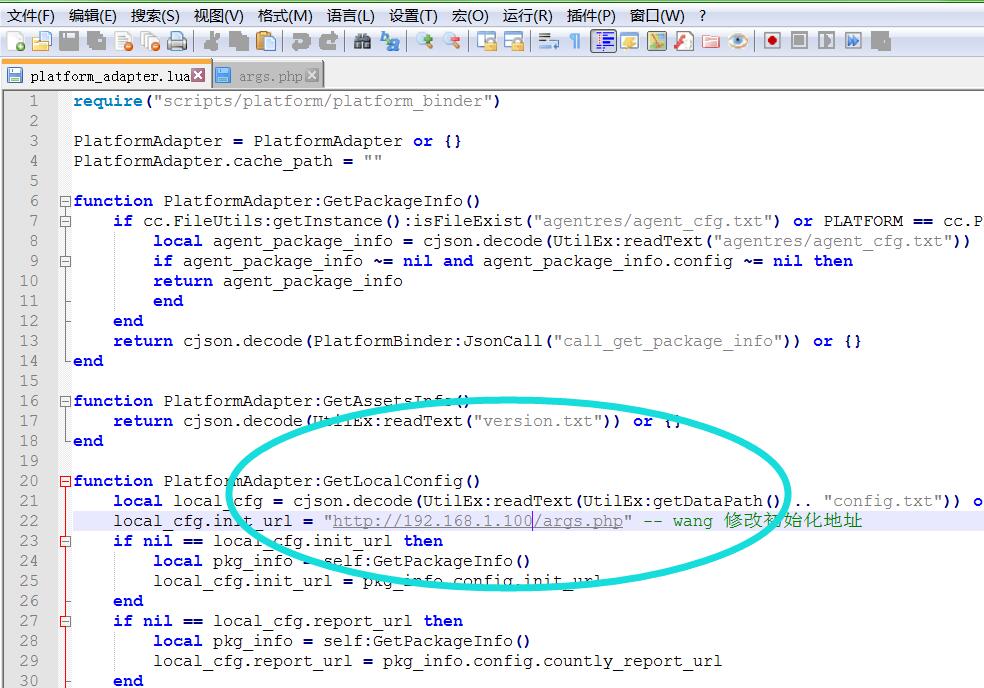984x688 pixels.
Task: Switch to the args.php tab
Action: (x=270, y=76)
